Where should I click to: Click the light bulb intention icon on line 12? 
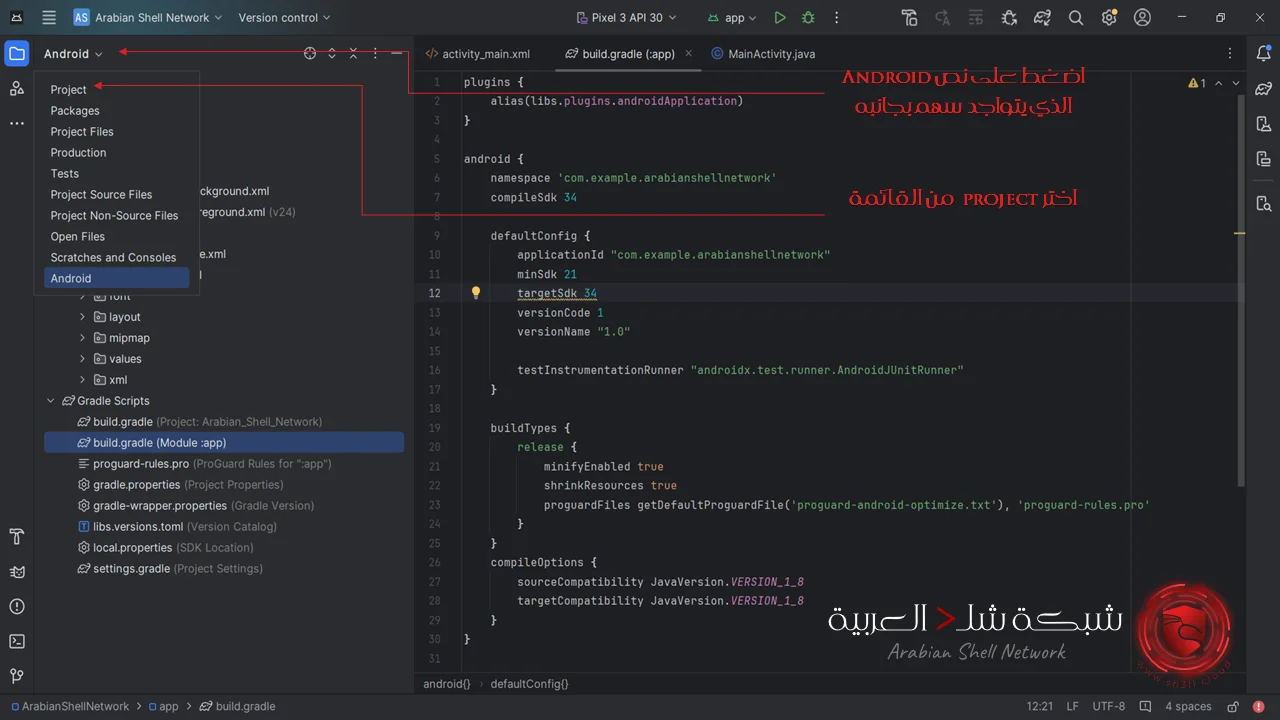tap(476, 293)
